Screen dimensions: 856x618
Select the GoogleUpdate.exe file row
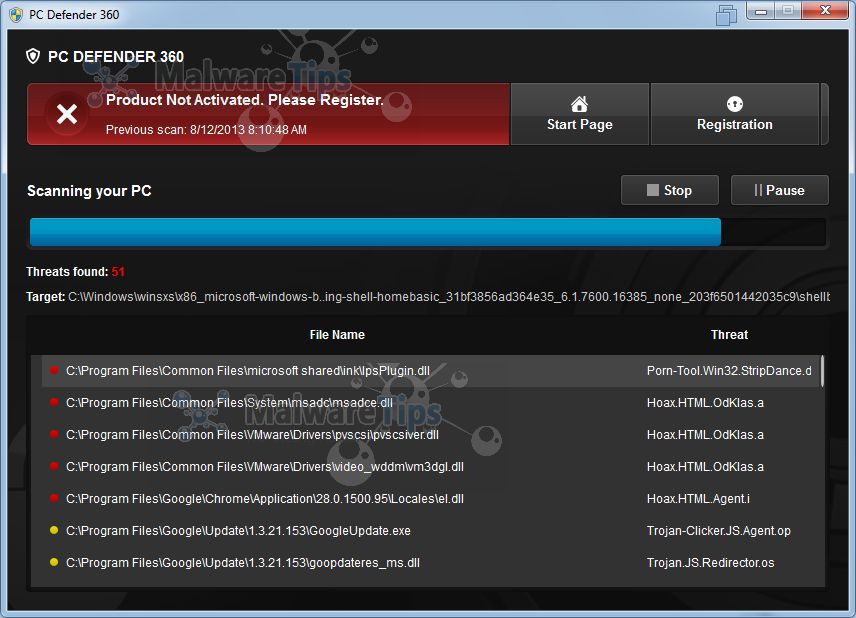tap(430, 531)
